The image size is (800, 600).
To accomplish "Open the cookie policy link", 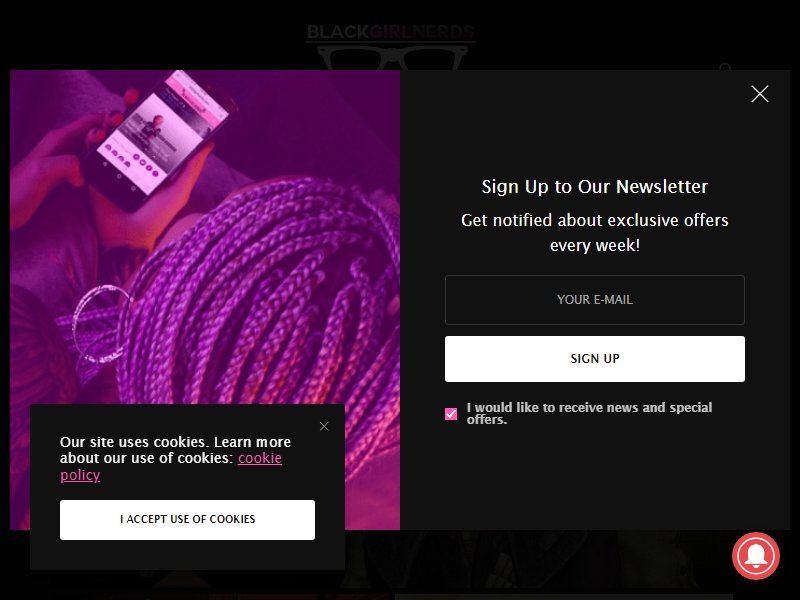I will (x=170, y=466).
